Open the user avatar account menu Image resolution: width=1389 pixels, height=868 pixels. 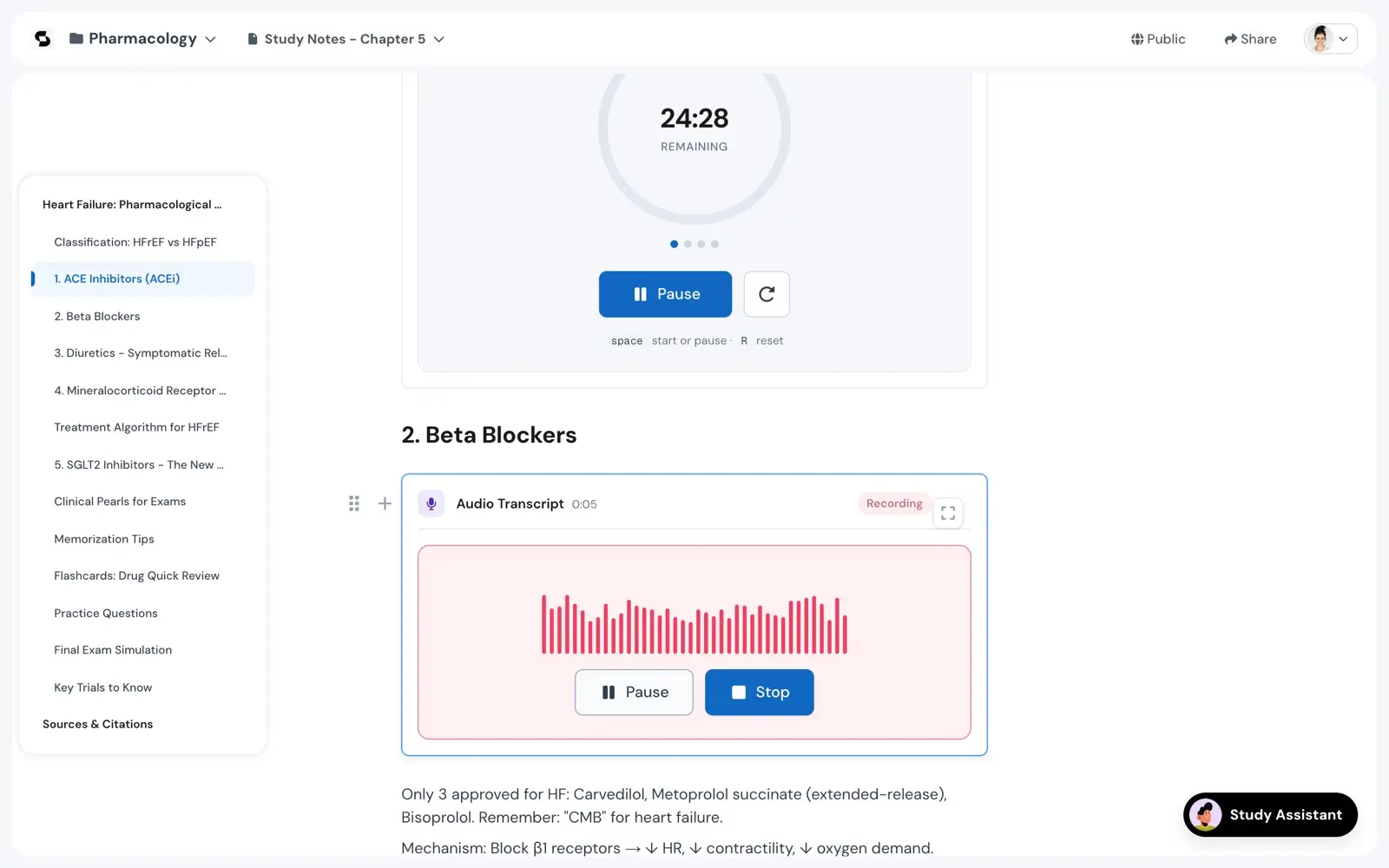click(1330, 39)
